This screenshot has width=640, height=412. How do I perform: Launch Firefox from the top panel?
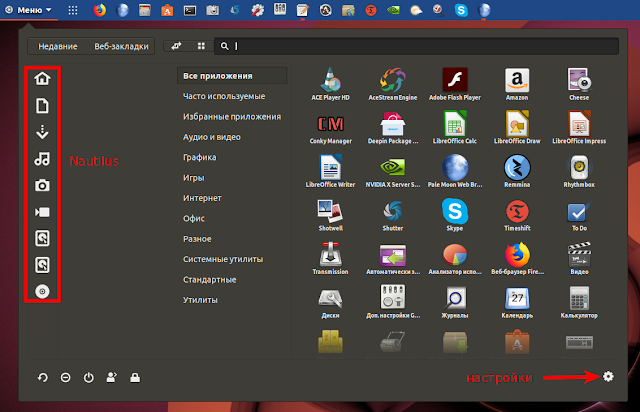coord(99,10)
